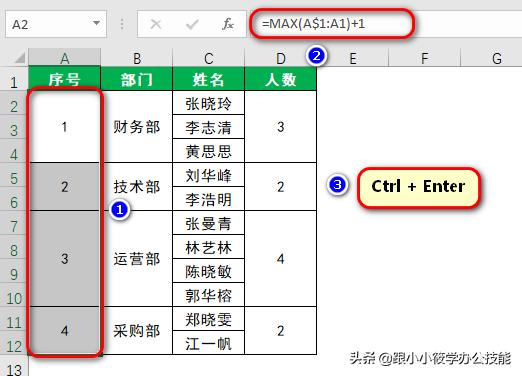
Task: Select the name cell 刘华峰
Action: pyautogui.click(x=209, y=175)
